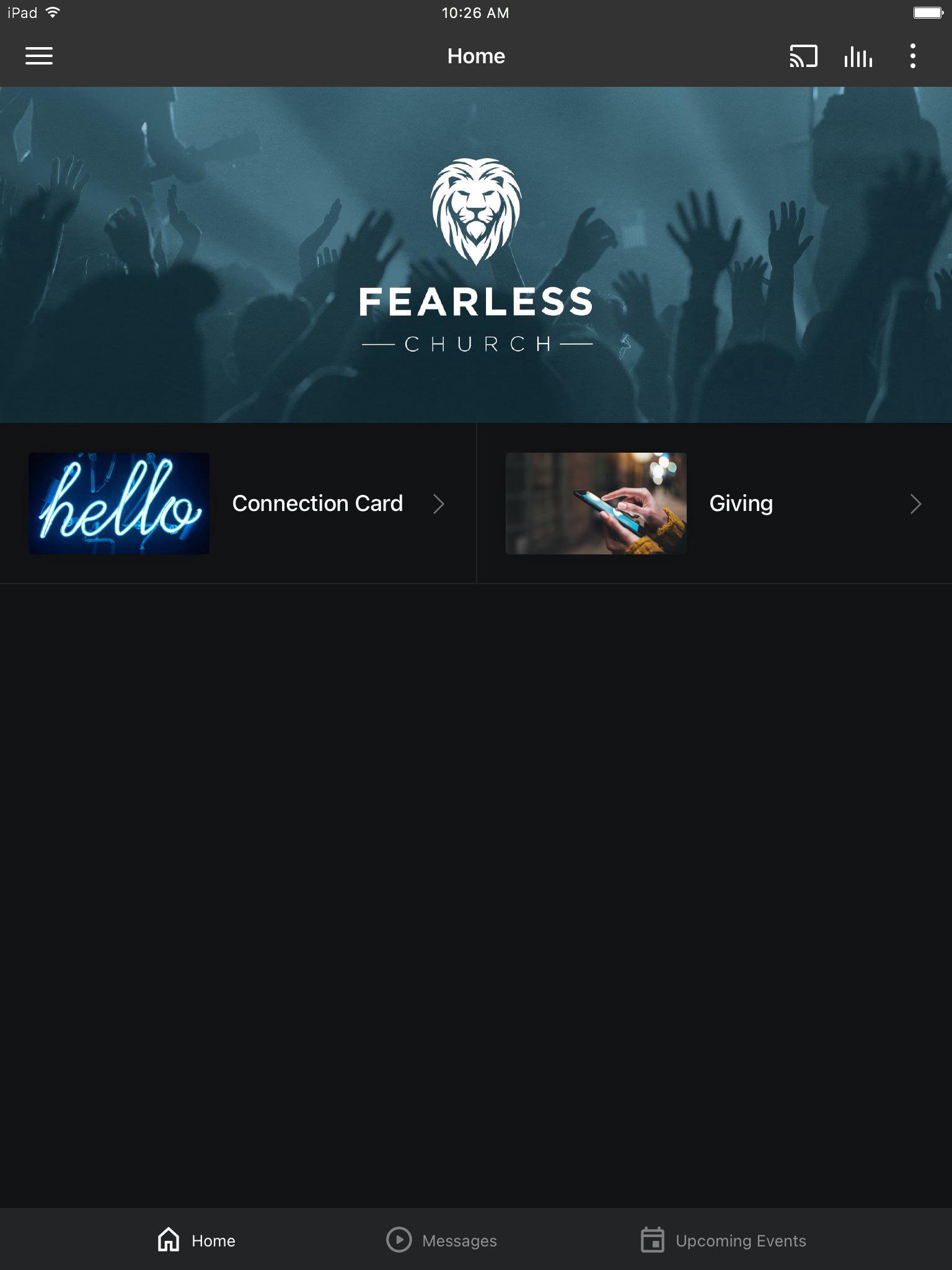Switch to the Messages tab label
Image resolution: width=952 pixels, height=1270 pixels.
[x=459, y=1241]
